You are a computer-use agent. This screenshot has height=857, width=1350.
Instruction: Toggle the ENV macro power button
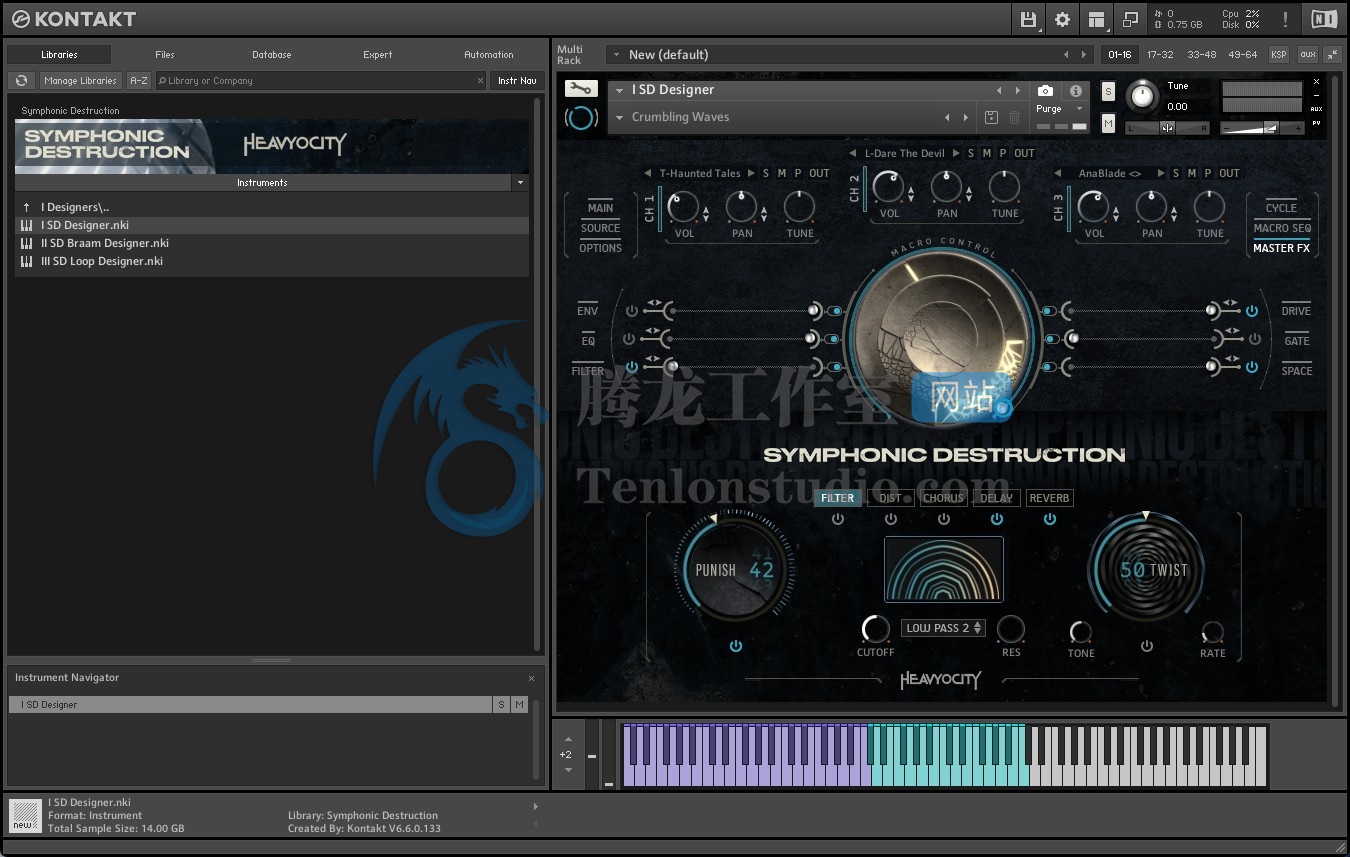click(632, 311)
